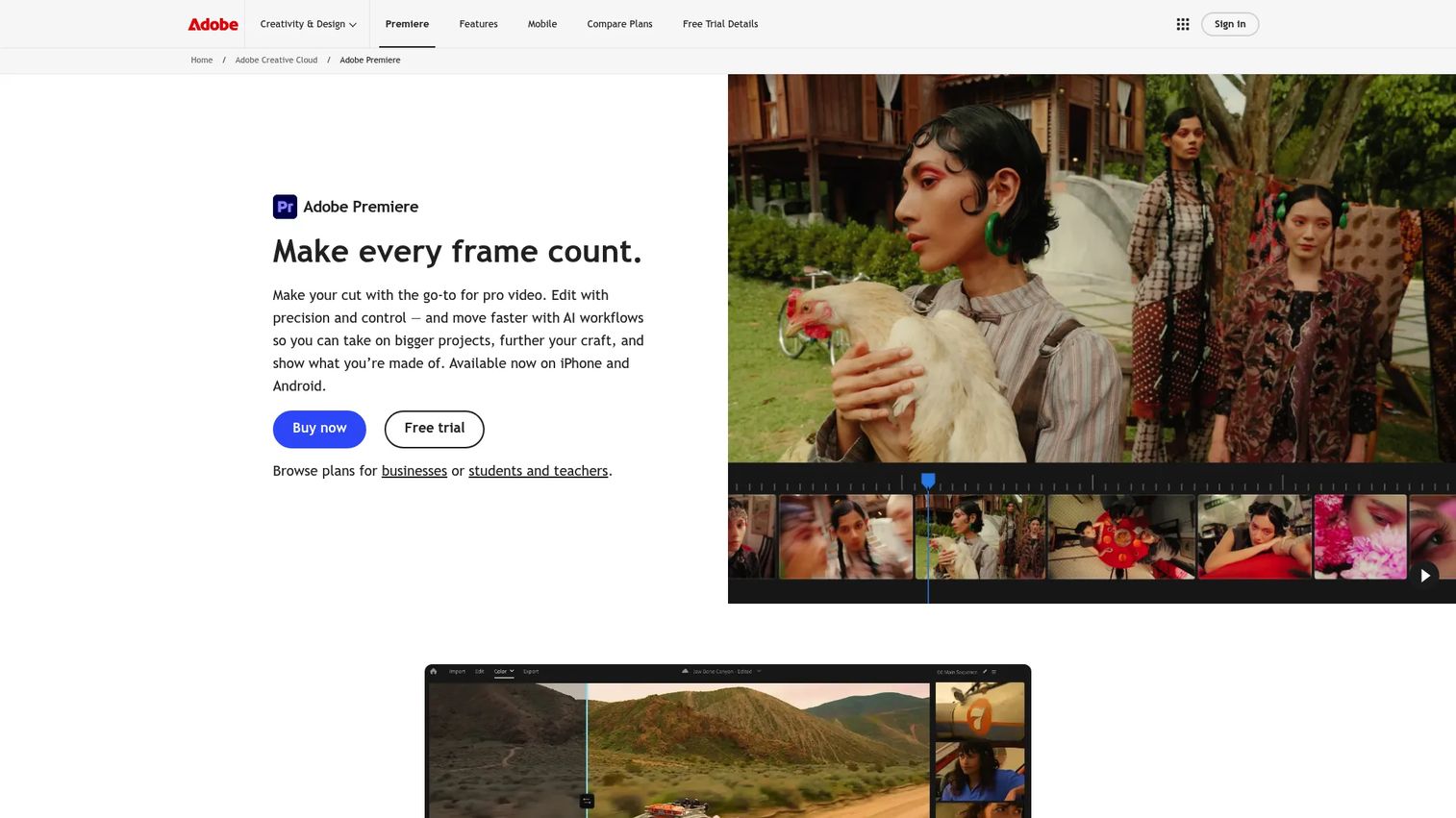This screenshot has width=1456, height=818.
Task: Click the vertical split comparison line in preview
Action: [x=587, y=750]
